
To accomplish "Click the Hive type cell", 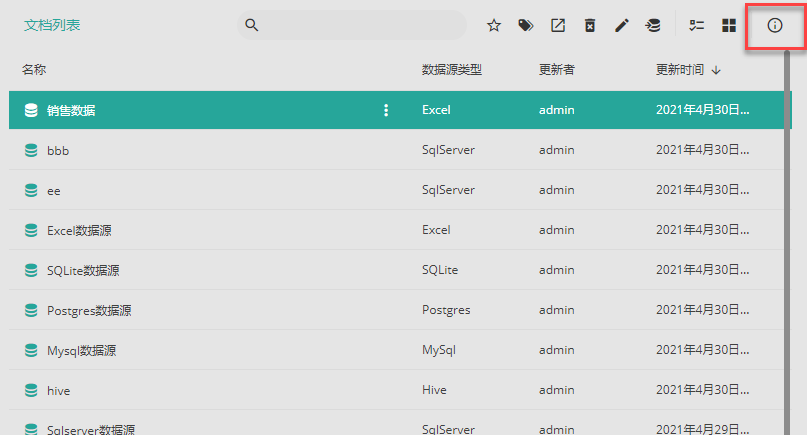I will (x=434, y=390).
